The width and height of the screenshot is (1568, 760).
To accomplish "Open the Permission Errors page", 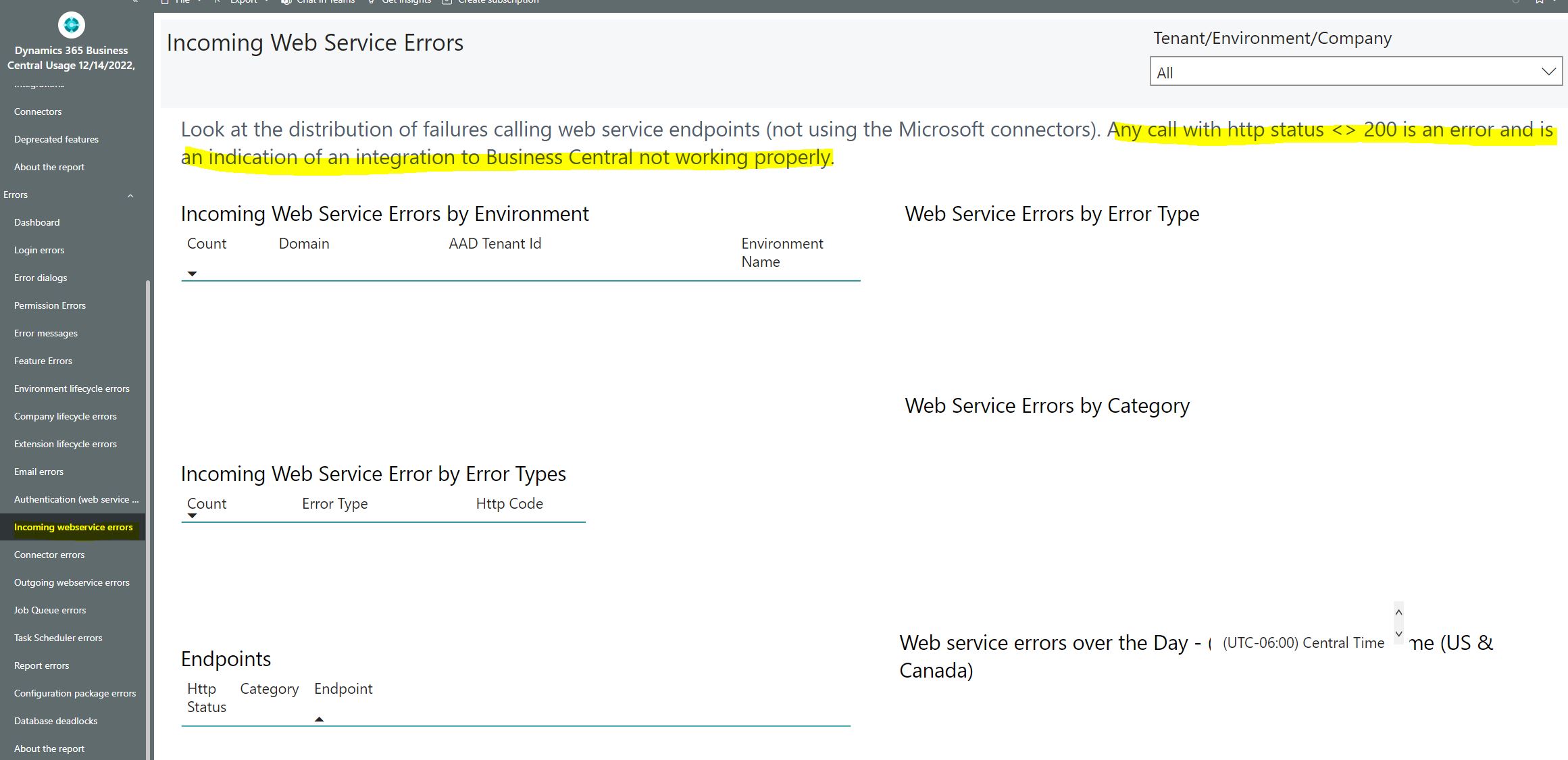I will 50,305.
